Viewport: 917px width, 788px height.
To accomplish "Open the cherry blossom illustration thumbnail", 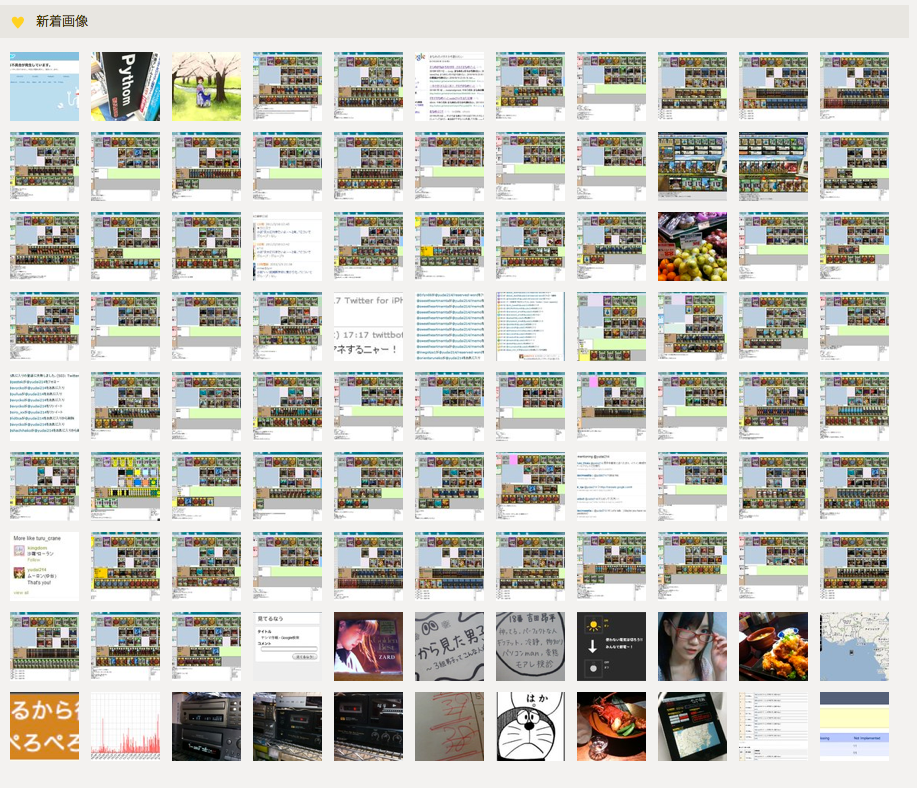I will pyautogui.click(x=206, y=87).
